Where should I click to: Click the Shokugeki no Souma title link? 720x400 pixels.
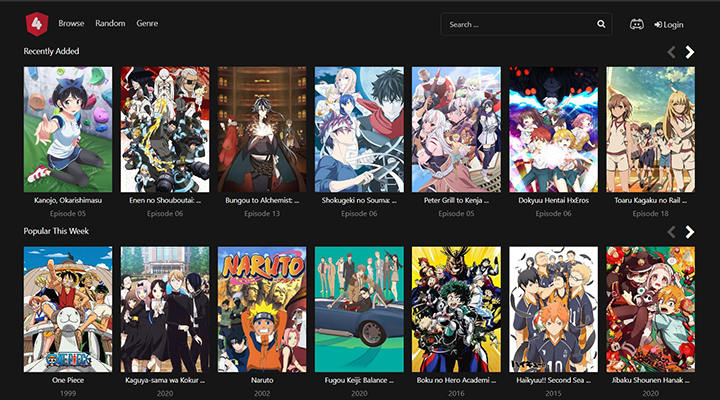point(359,200)
